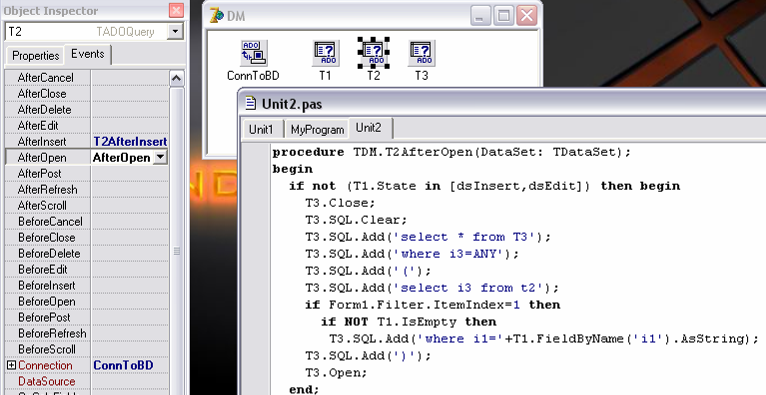Click the Object Inspector scroll up arrow
The image size is (766, 395).
pos(176,78)
